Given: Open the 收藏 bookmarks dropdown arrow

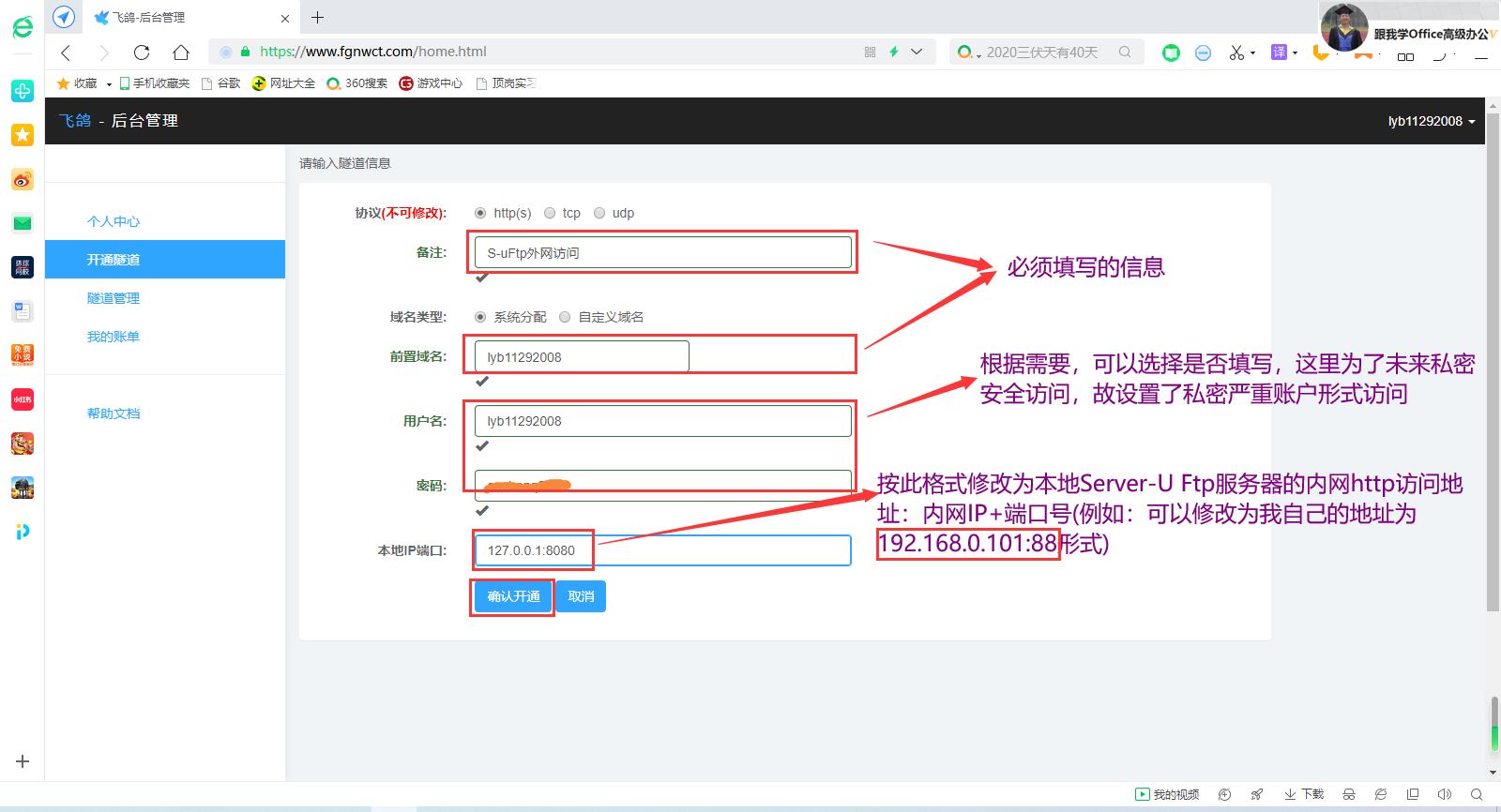Looking at the screenshot, I should (109, 83).
